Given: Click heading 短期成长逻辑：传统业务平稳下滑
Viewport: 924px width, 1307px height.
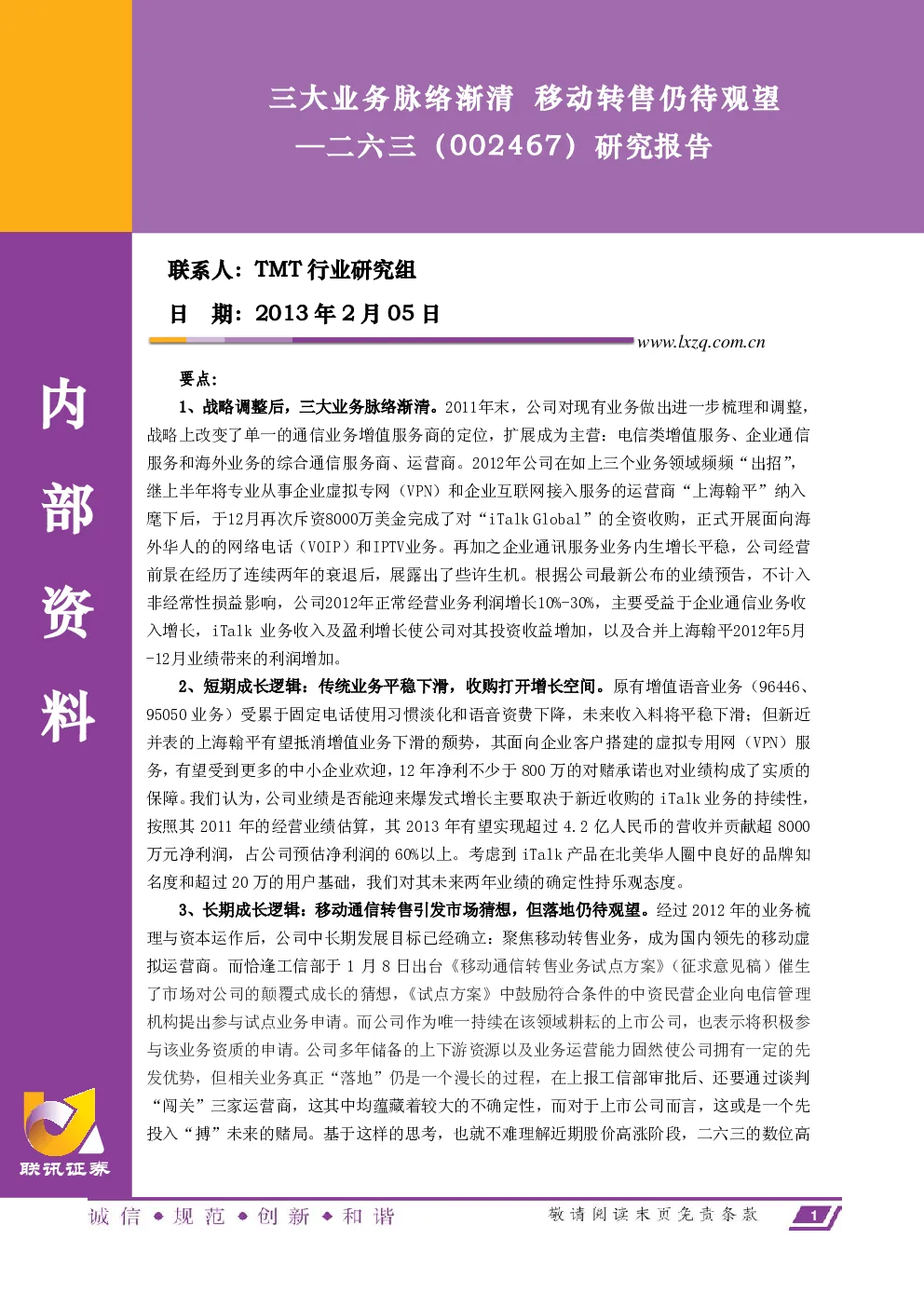Looking at the screenshot, I should (325, 687).
